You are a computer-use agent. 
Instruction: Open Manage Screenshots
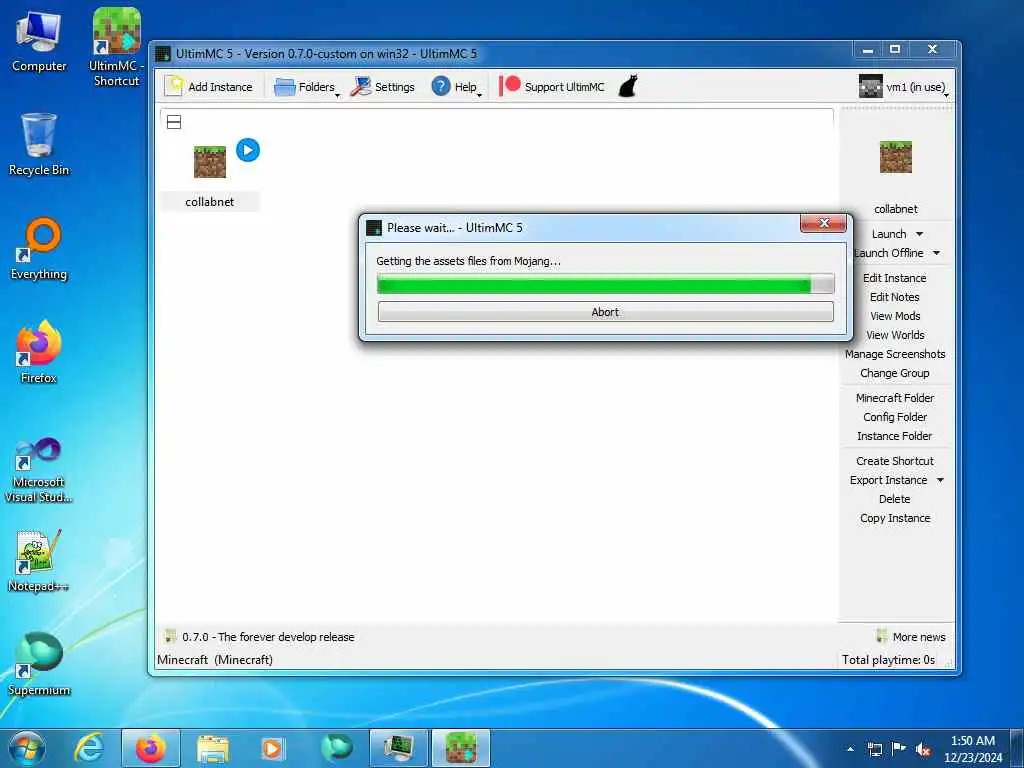(895, 353)
